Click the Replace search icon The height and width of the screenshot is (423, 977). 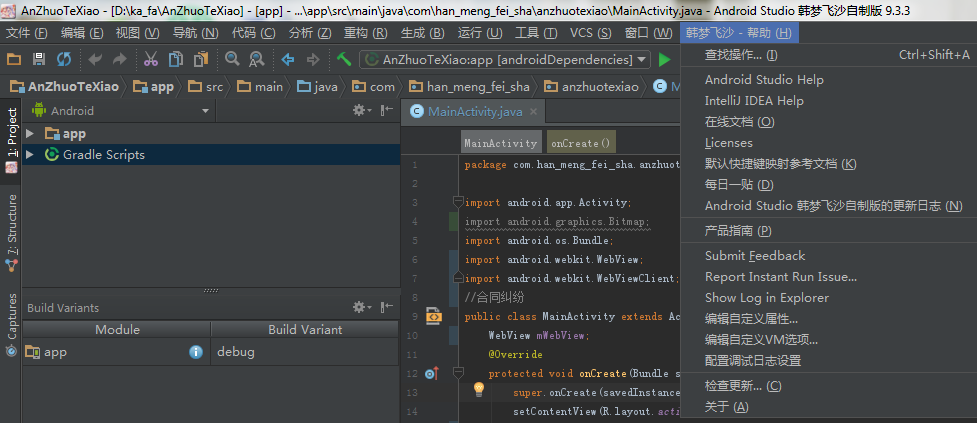coord(257,60)
